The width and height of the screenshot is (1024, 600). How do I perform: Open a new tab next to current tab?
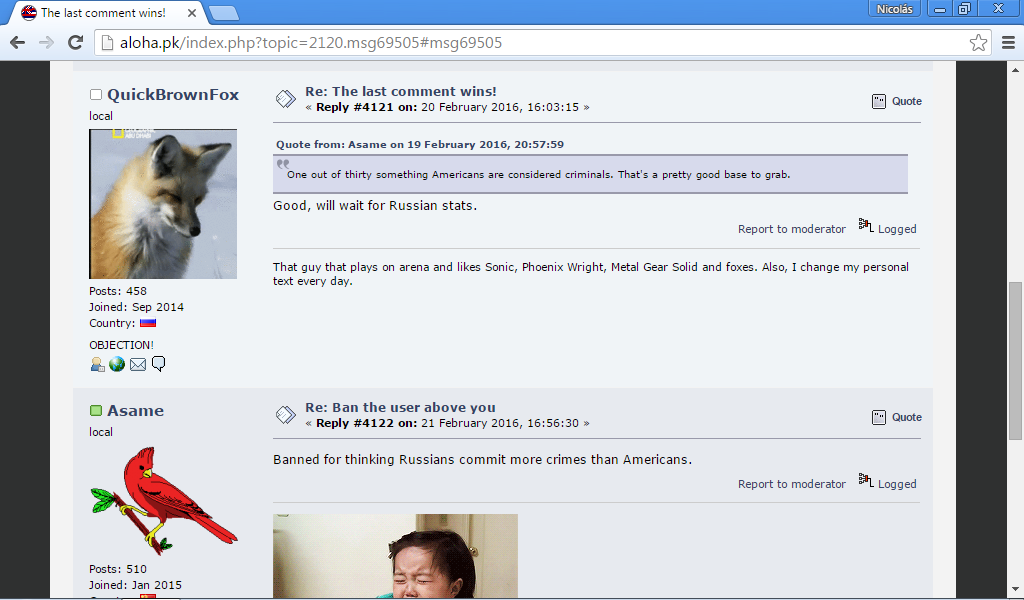click(224, 13)
